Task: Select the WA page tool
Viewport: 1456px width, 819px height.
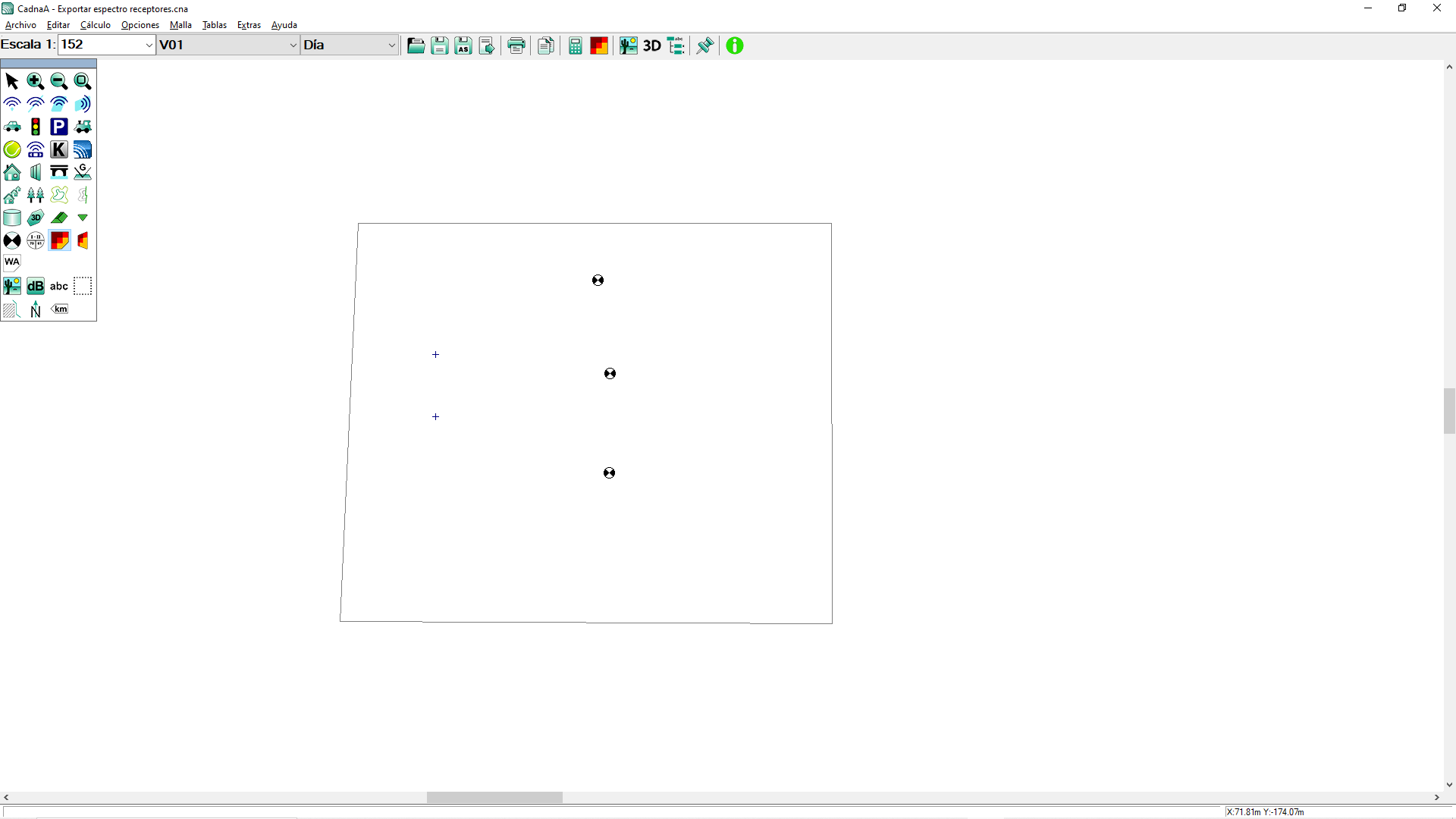Action: point(12,263)
